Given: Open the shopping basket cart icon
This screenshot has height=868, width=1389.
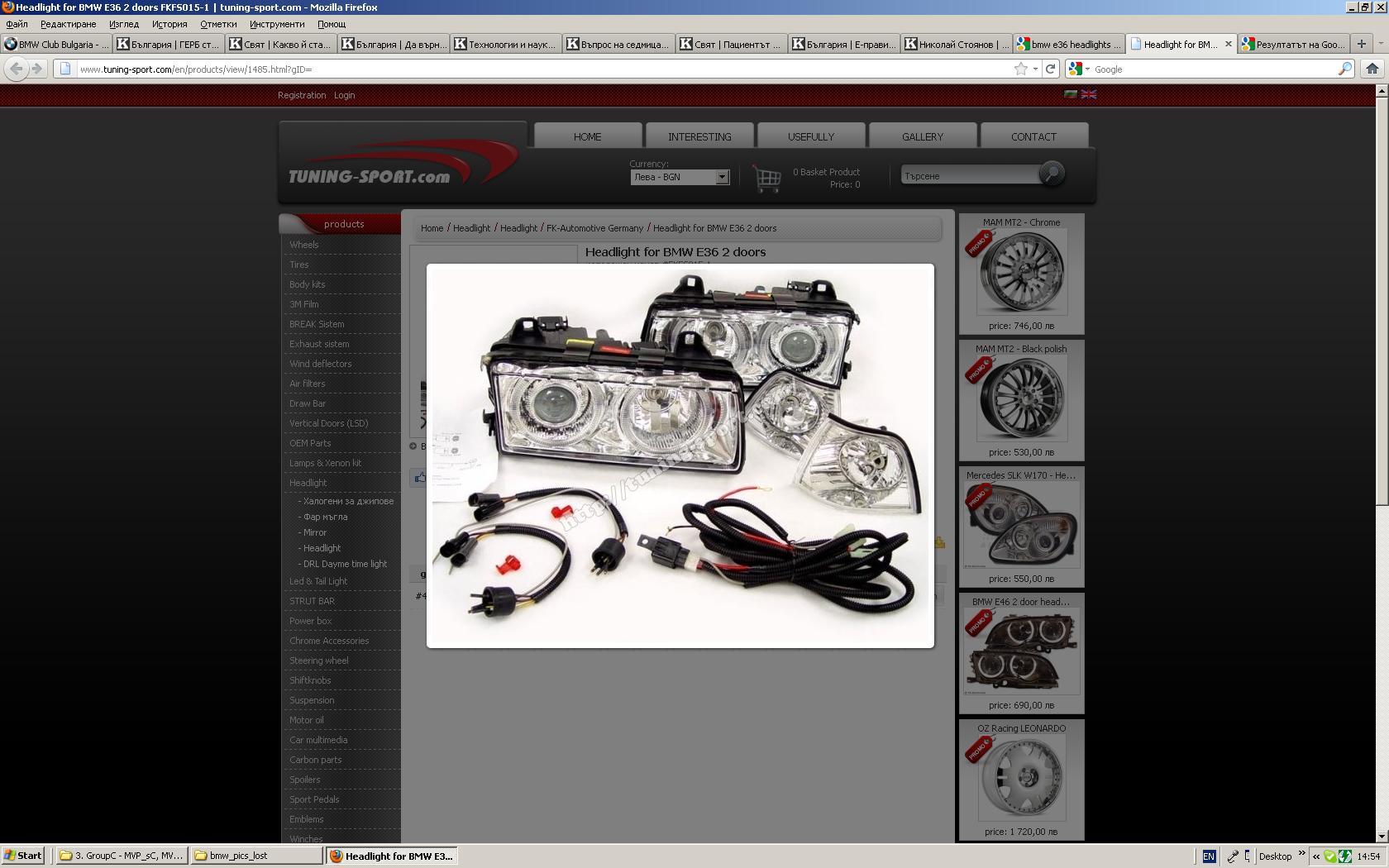Looking at the screenshot, I should click(766, 178).
